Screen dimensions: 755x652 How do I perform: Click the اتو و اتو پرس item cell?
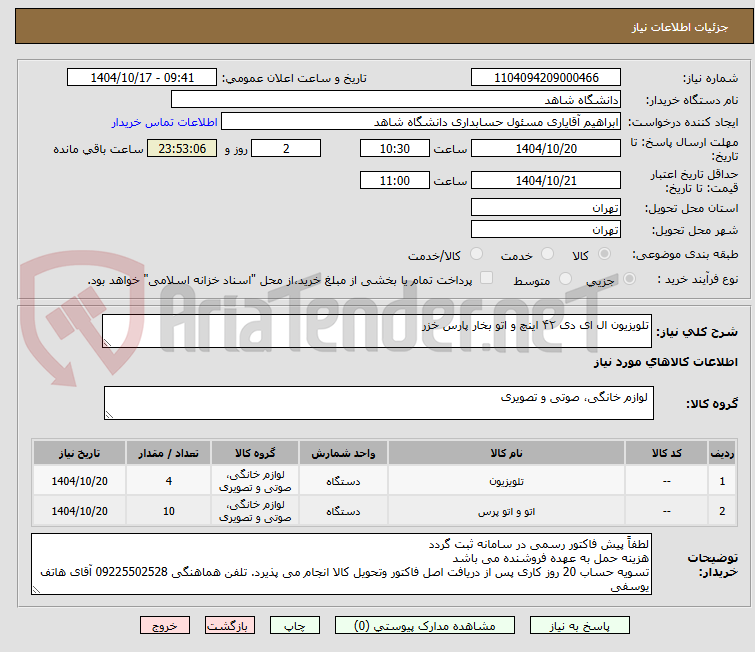[507, 511]
